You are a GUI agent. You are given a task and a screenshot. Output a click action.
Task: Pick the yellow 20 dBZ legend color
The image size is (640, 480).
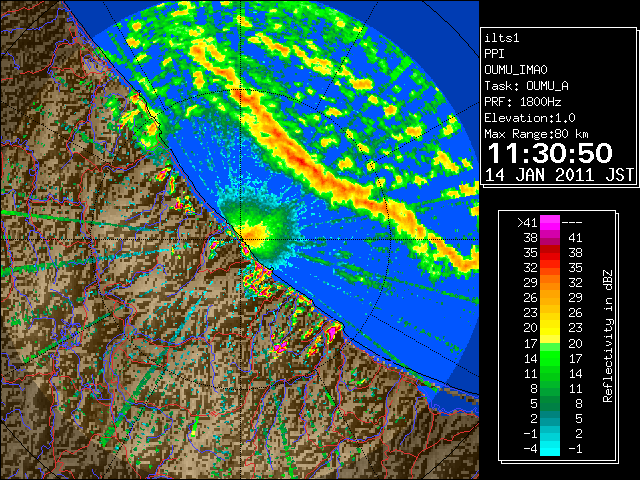click(550, 328)
